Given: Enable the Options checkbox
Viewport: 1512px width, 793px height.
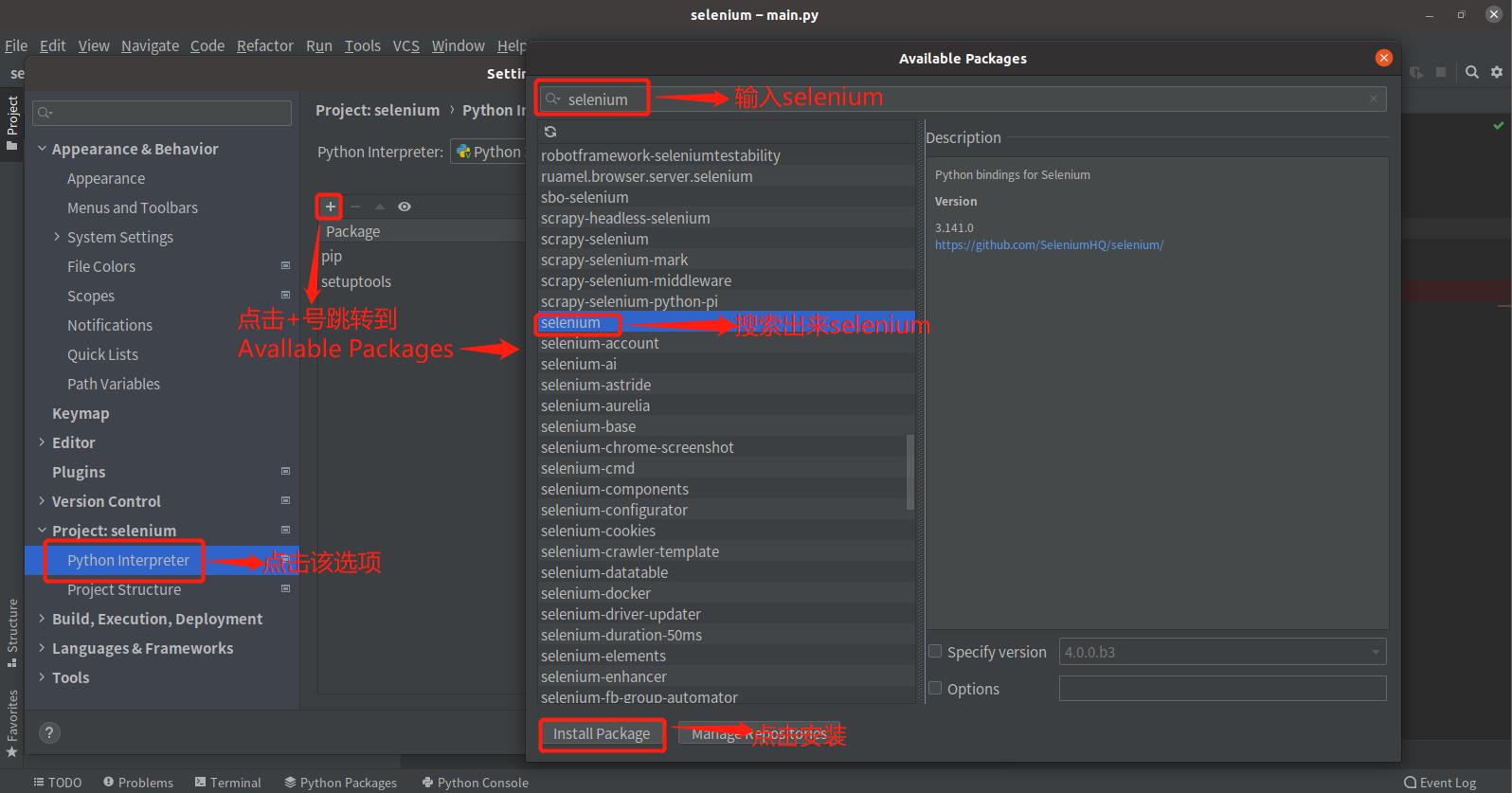Looking at the screenshot, I should tap(935, 688).
